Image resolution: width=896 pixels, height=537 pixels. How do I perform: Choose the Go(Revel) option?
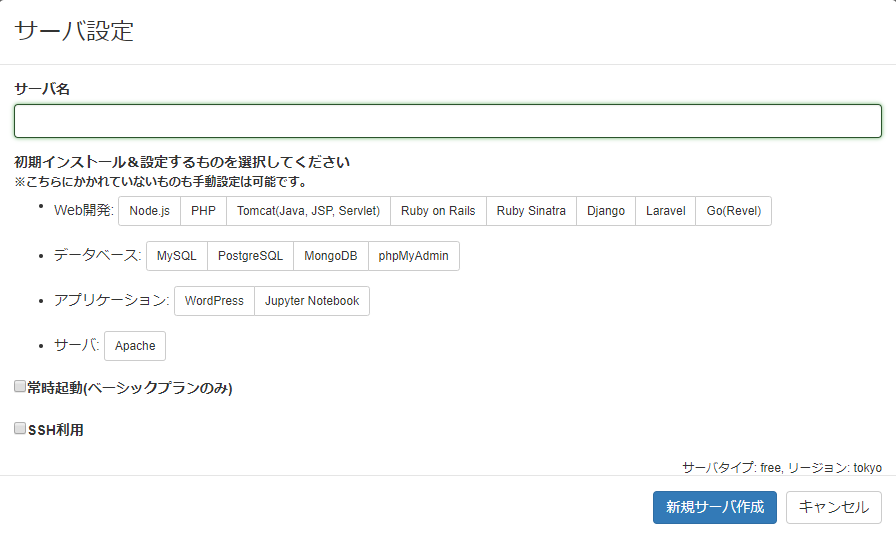point(734,211)
